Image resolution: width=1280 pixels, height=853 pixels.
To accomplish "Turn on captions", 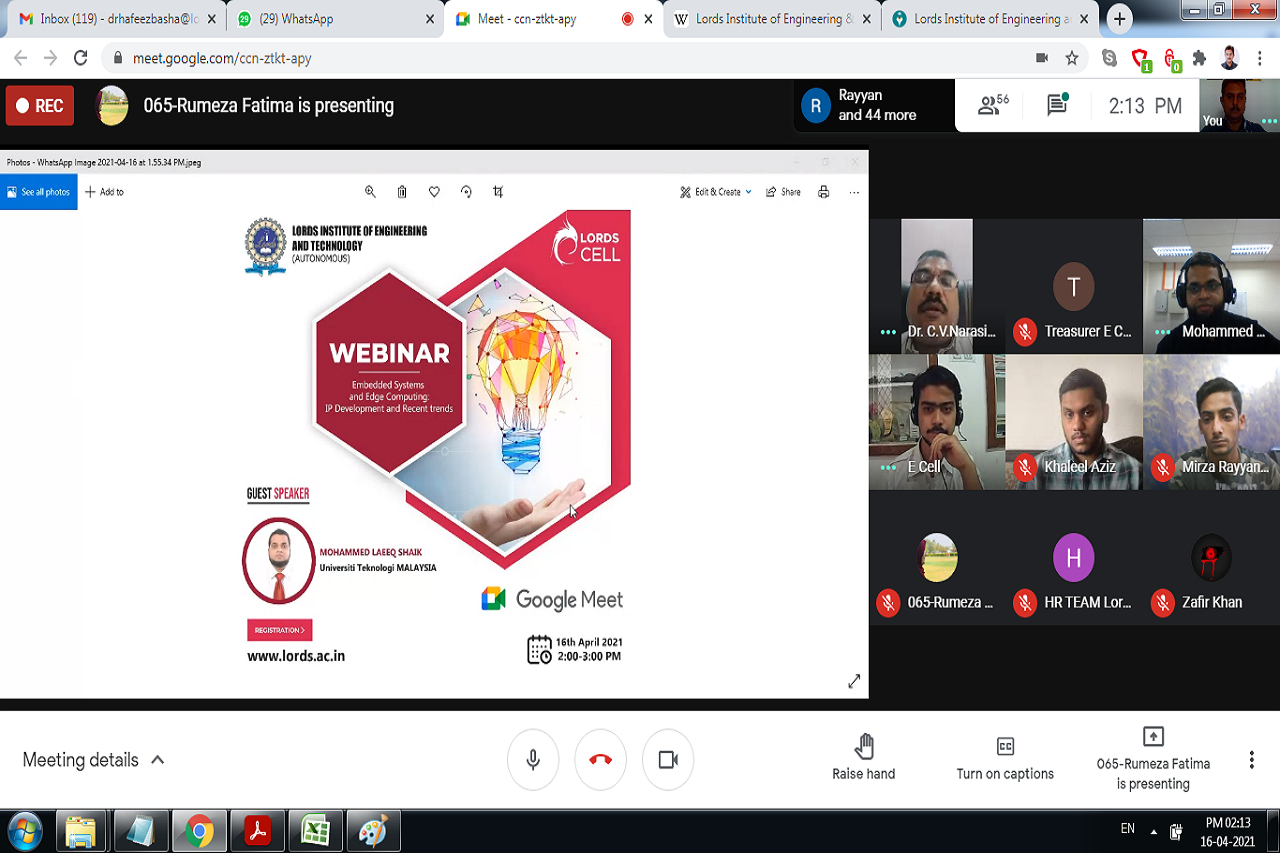I will point(1005,758).
